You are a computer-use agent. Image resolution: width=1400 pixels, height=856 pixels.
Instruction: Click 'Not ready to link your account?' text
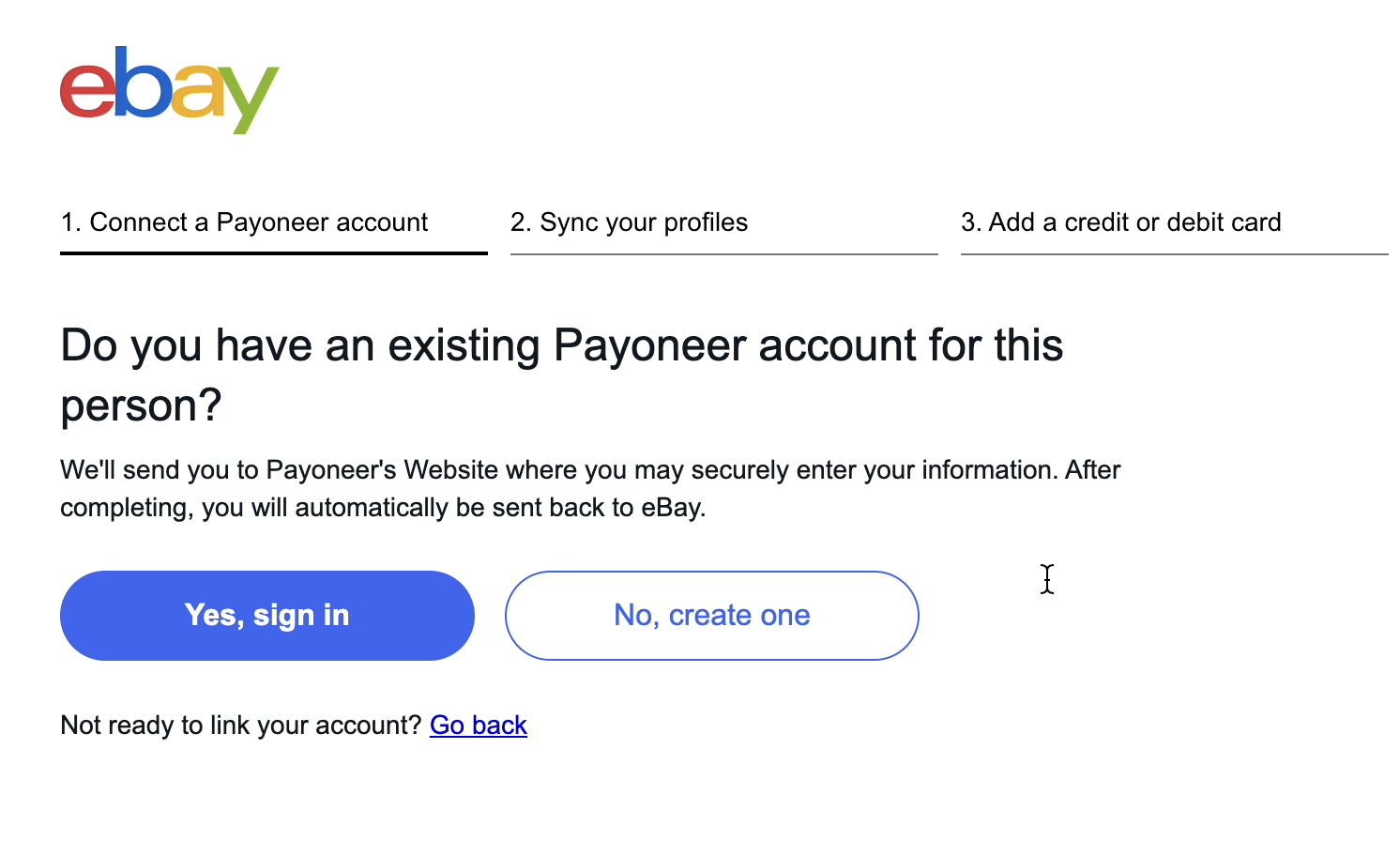[241, 726]
